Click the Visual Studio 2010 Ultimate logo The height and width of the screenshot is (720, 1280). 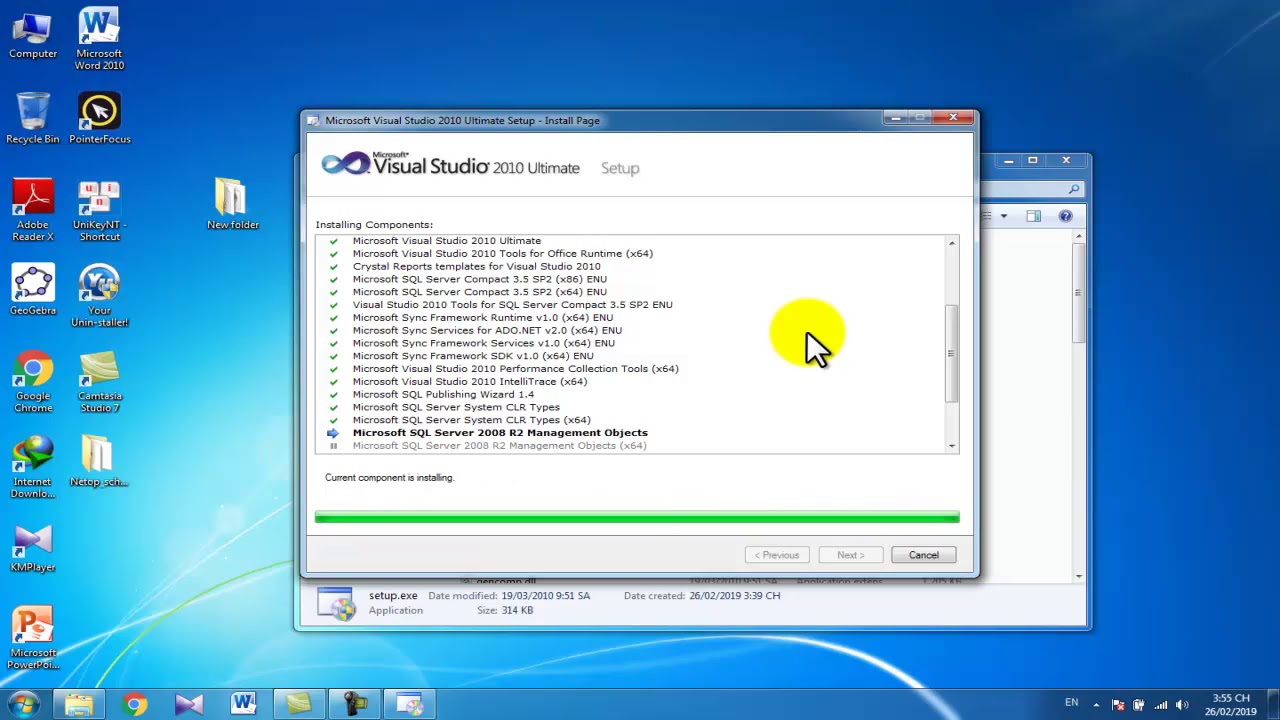pos(450,165)
